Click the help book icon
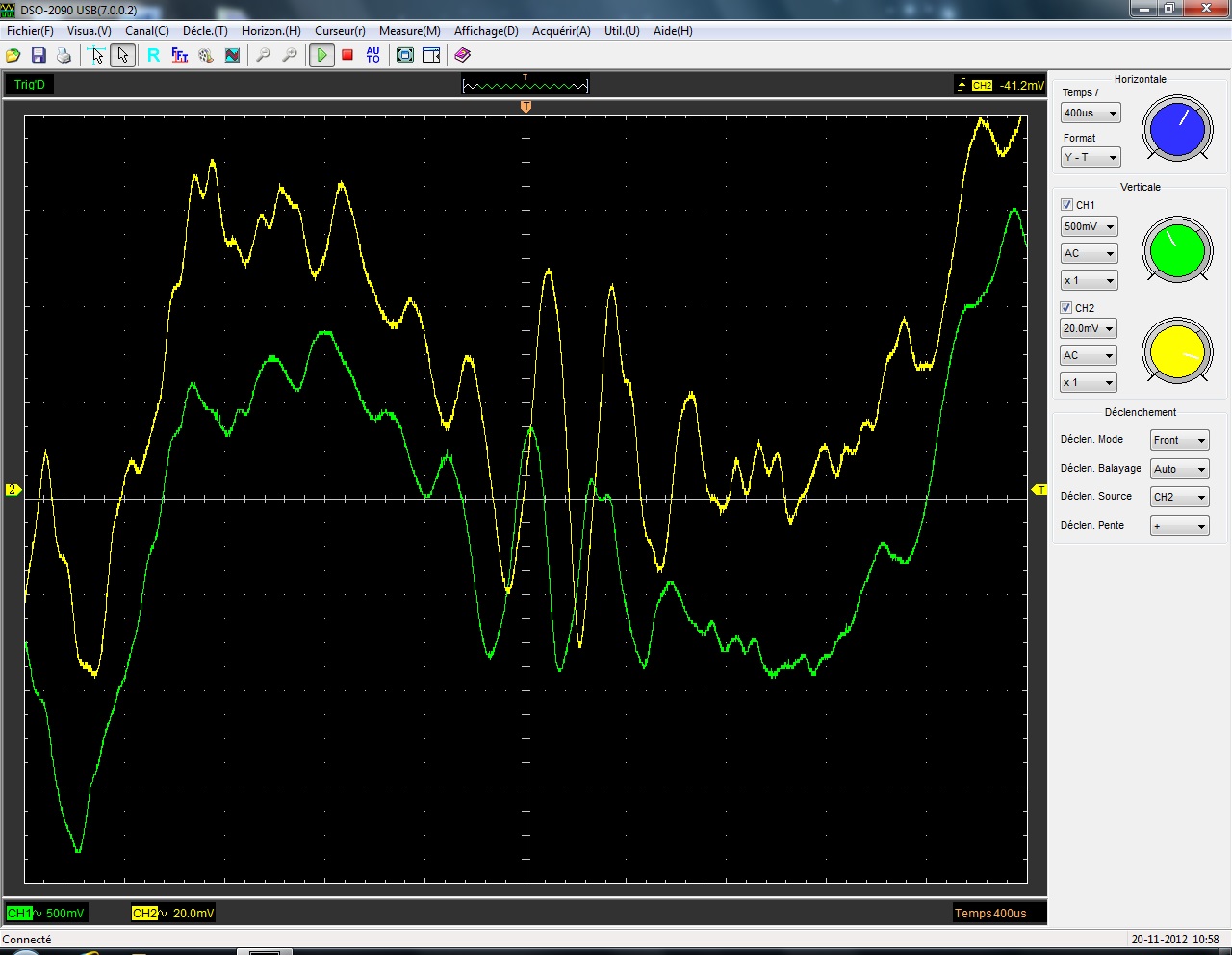 pyautogui.click(x=463, y=56)
